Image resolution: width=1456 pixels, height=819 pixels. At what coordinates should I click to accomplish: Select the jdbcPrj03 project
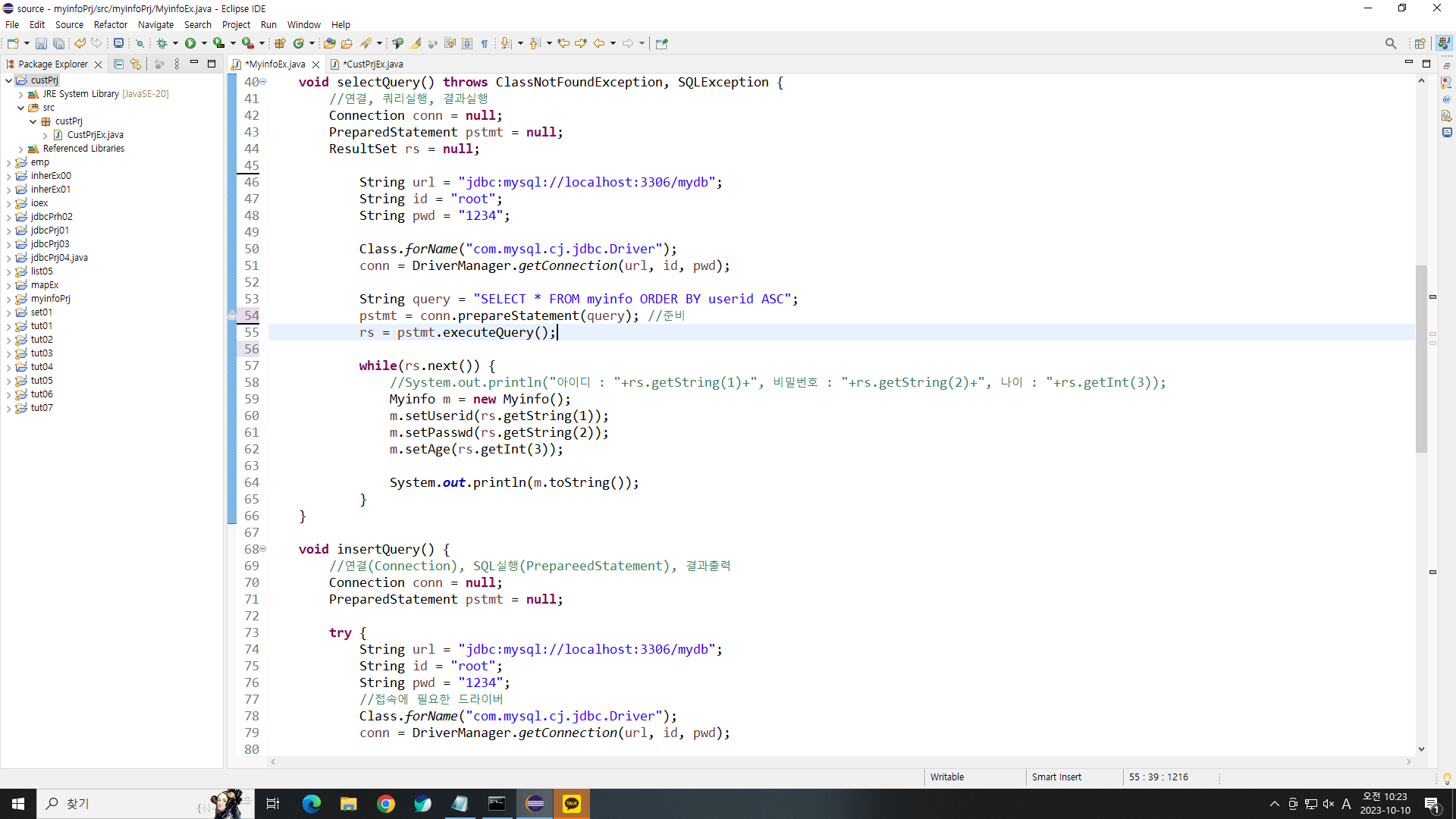coord(50,244)
